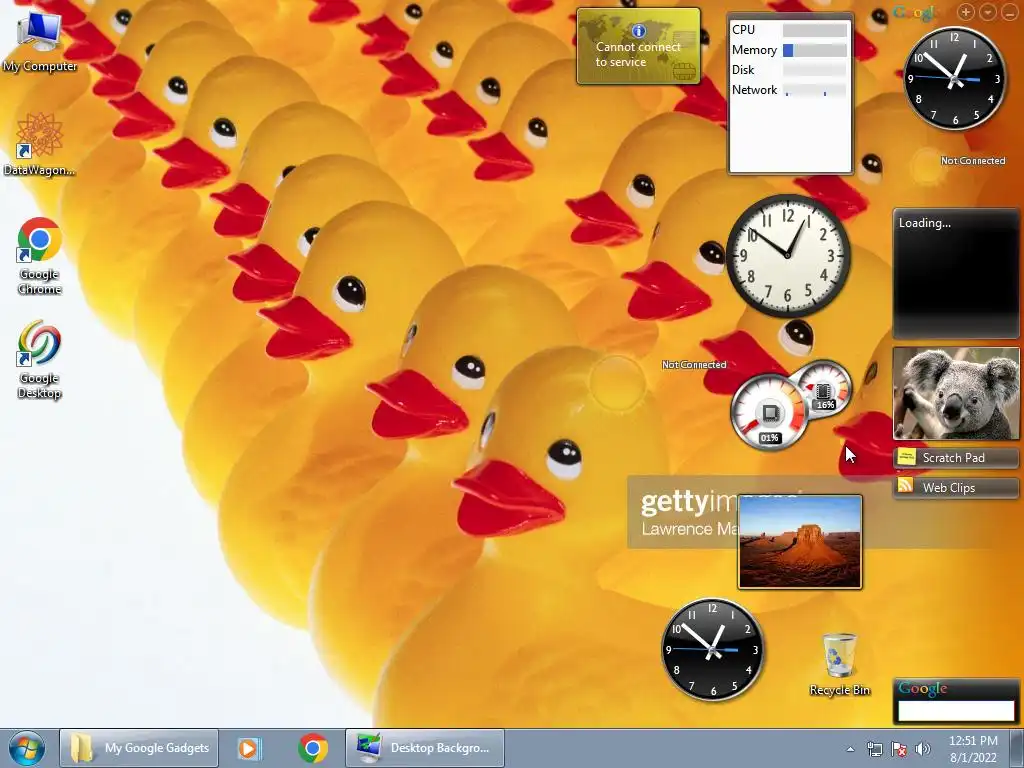The image size is (1024, 768).
Task: Add gadgets with the sidebar plus button
Action: pos(965,12)
